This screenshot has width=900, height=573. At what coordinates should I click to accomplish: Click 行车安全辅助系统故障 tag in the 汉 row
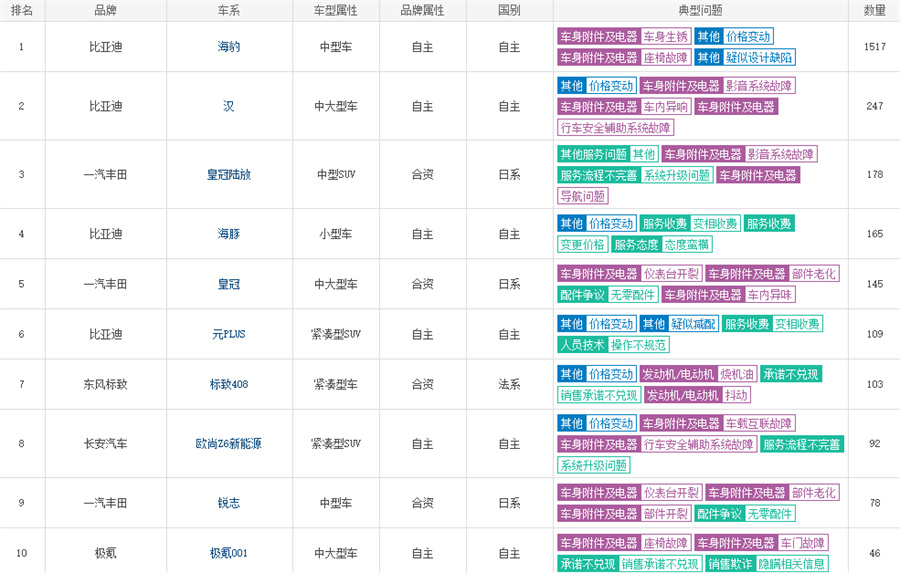615,127
